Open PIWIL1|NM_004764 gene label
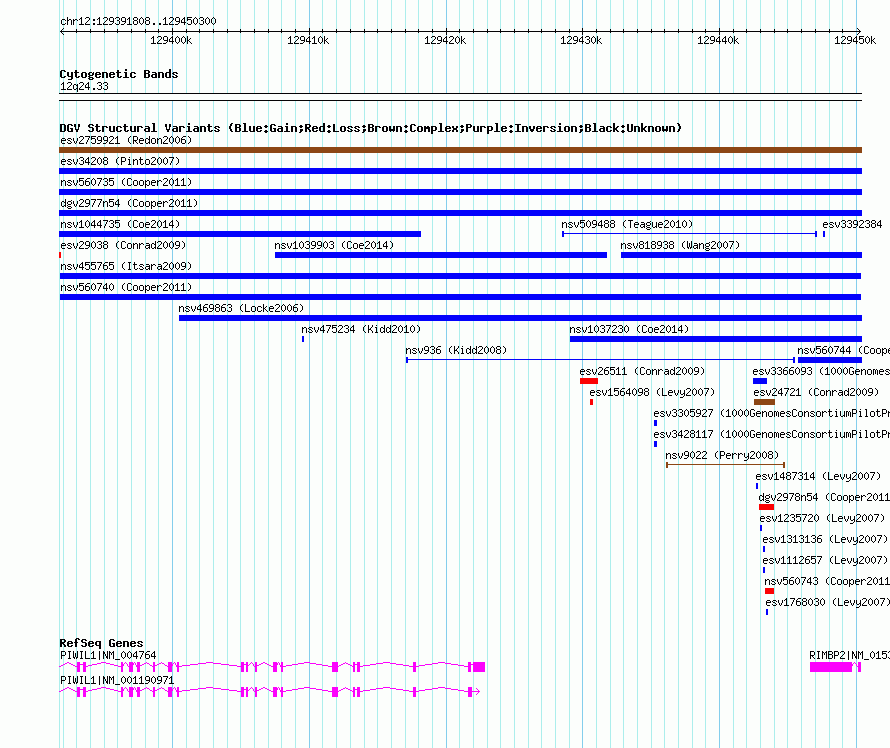The width and height of the screenshot is (890, 748). (108, 655)
